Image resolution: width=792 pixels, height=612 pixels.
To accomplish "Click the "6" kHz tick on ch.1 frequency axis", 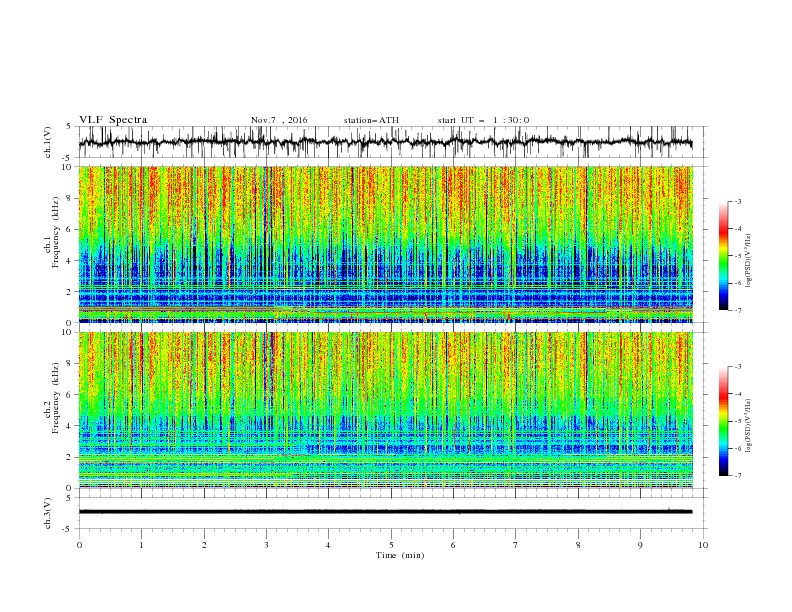I will tap(70, 229).
